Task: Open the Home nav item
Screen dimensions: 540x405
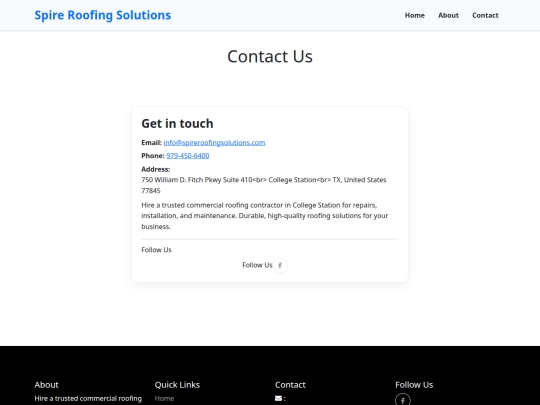Action: click(x=415, y=15)
